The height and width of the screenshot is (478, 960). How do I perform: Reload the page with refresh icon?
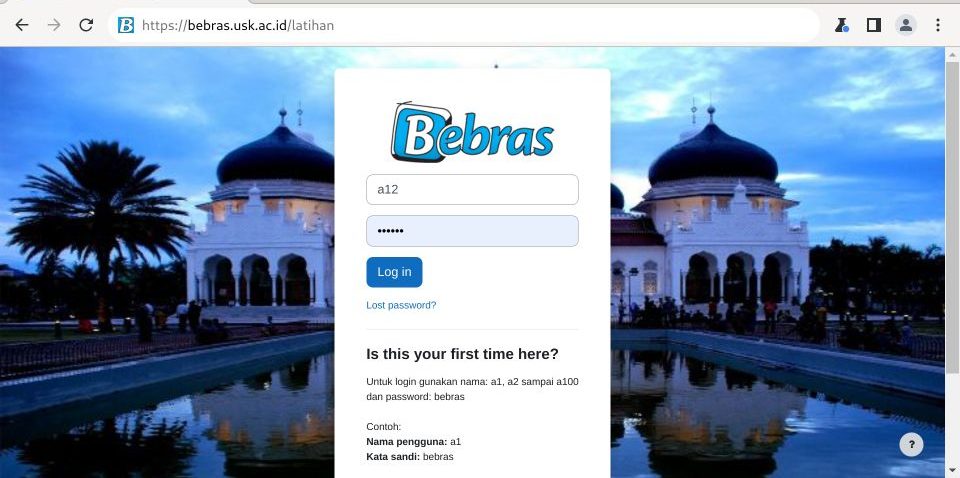point(86,25)
